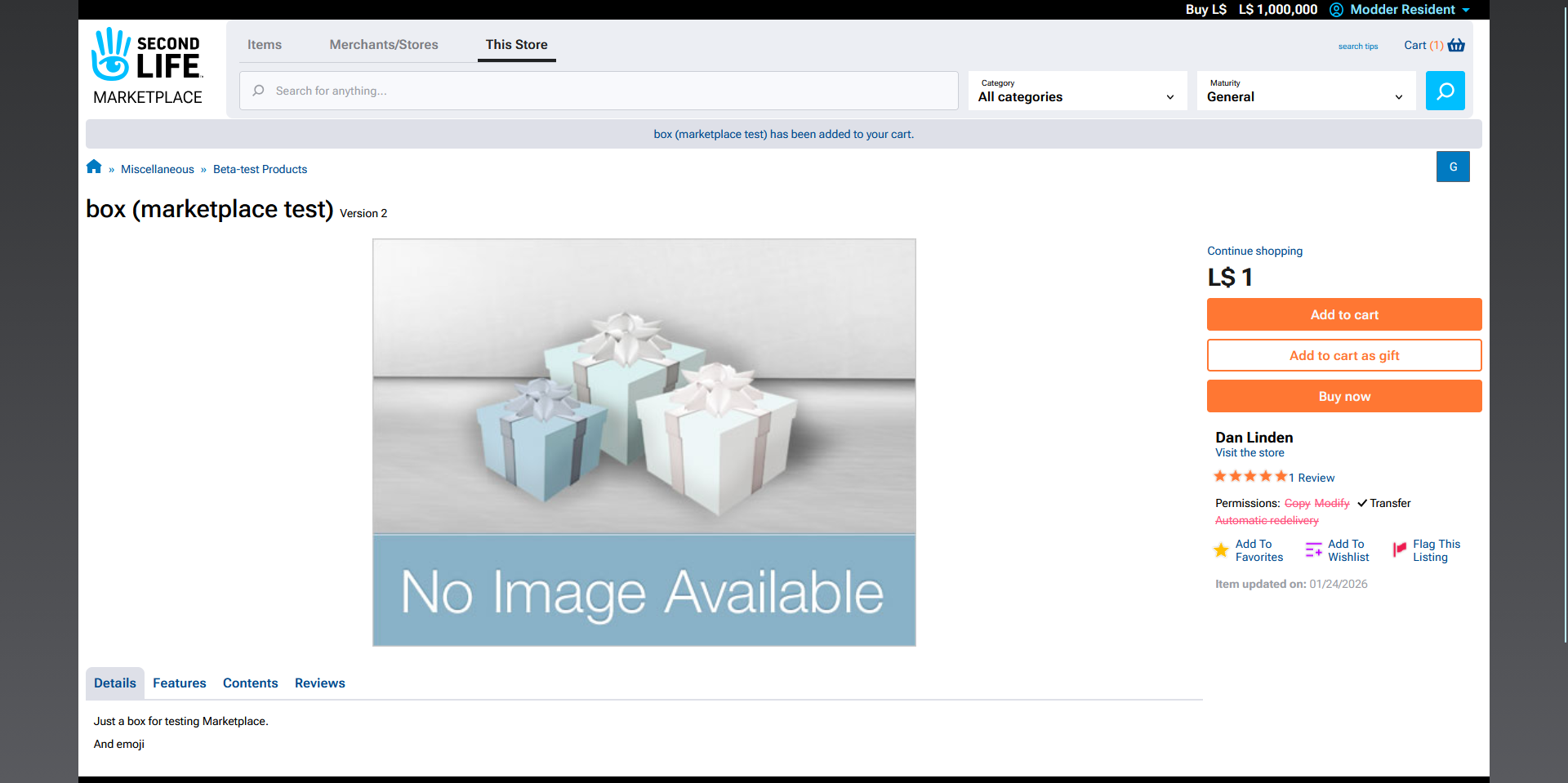Click the blue G maturity badge

point(1453,167)
